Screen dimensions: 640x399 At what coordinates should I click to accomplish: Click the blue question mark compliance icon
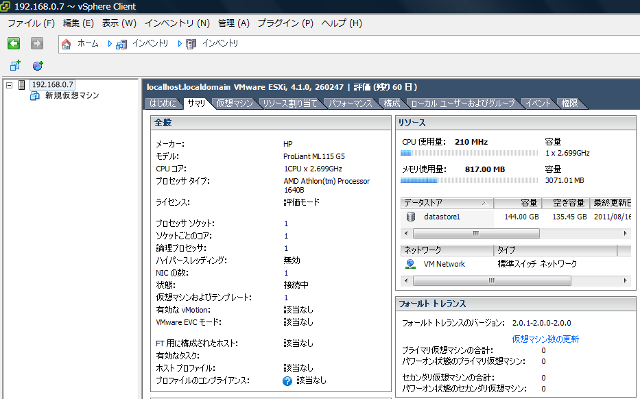(287, 381)
